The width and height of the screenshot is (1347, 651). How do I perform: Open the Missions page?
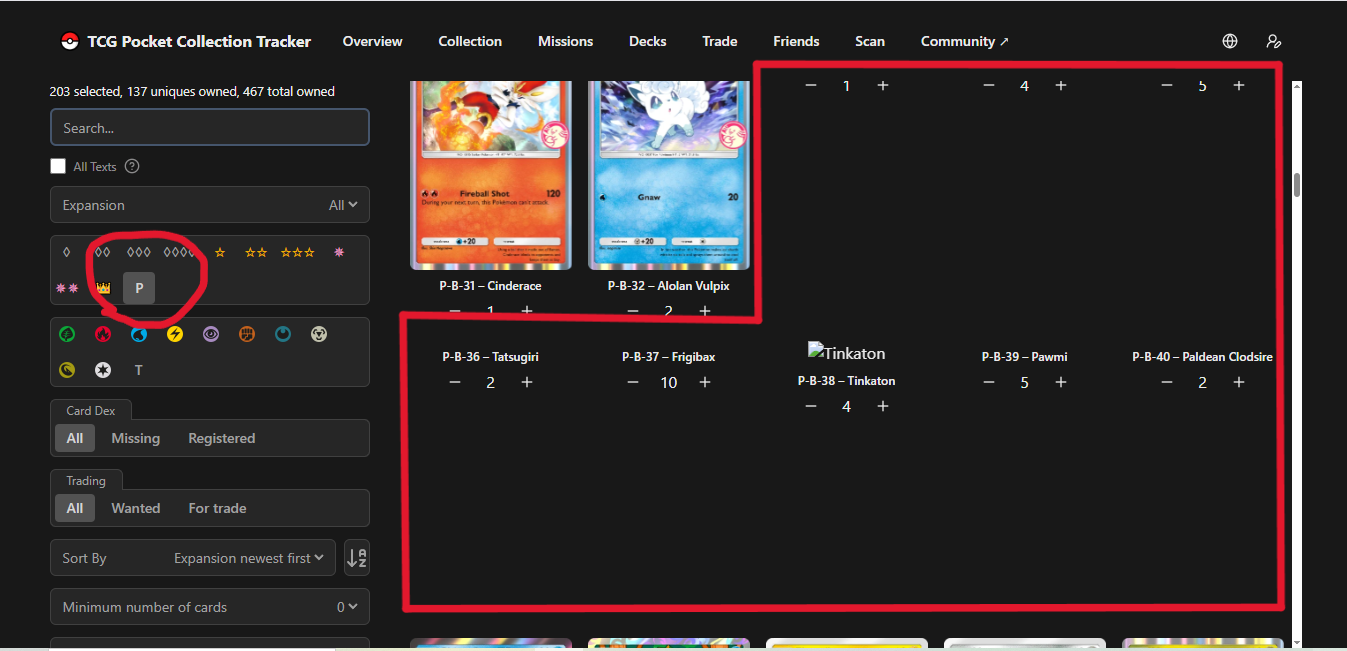[x=566, y=41]
